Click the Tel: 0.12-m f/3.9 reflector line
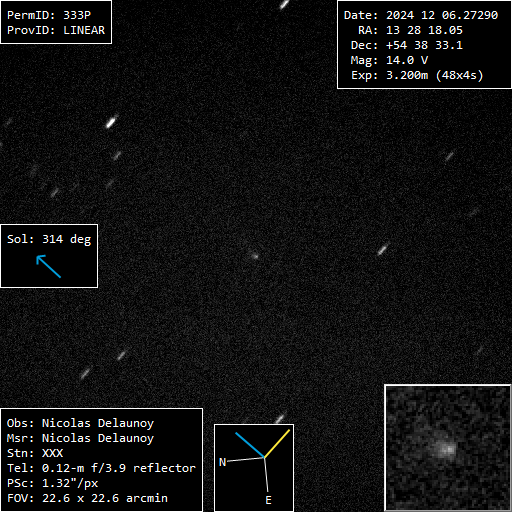 [101, 468]
